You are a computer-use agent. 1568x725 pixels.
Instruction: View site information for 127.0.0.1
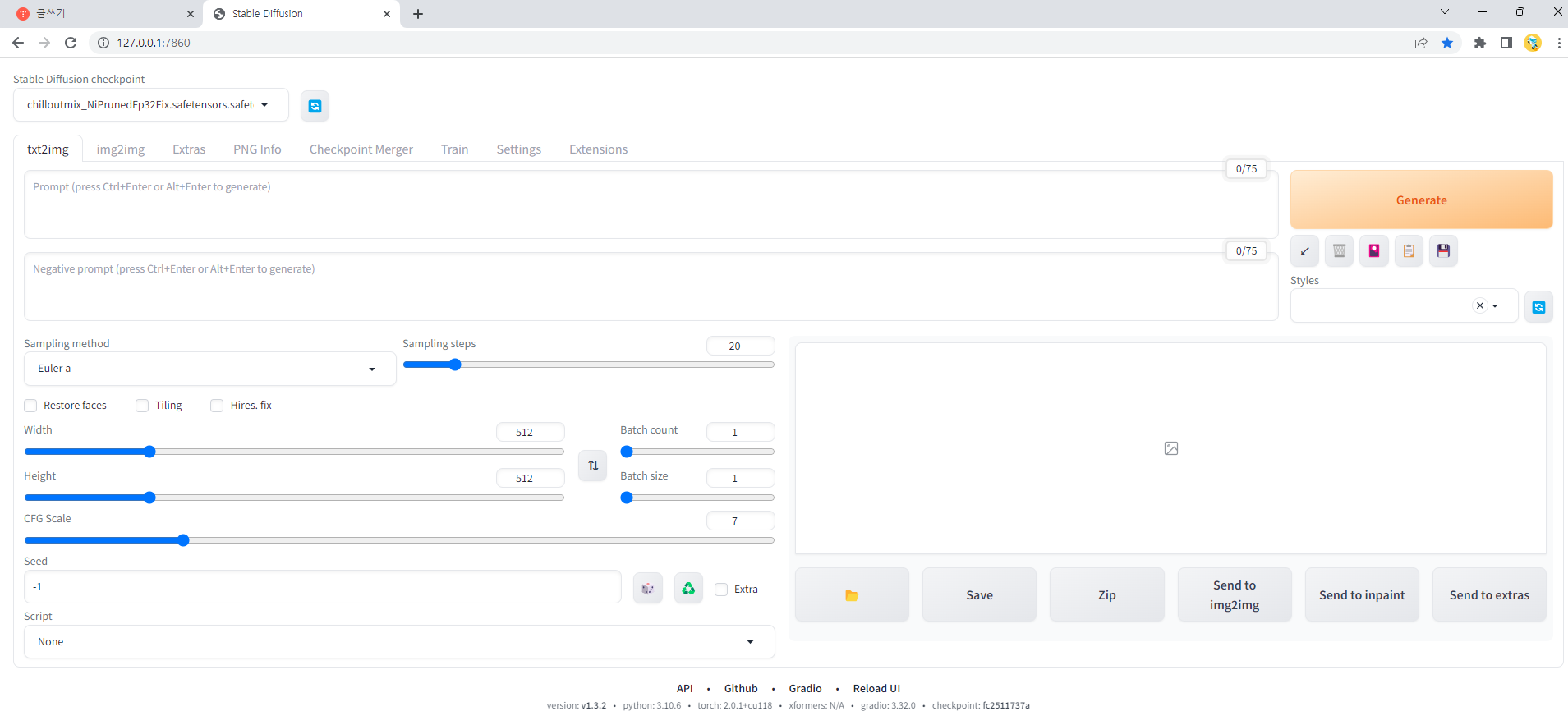point(103,43)
